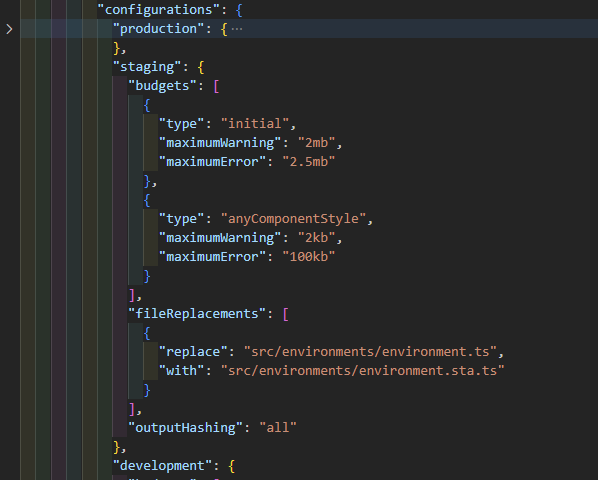Click the "development" key

coord(162,466)
